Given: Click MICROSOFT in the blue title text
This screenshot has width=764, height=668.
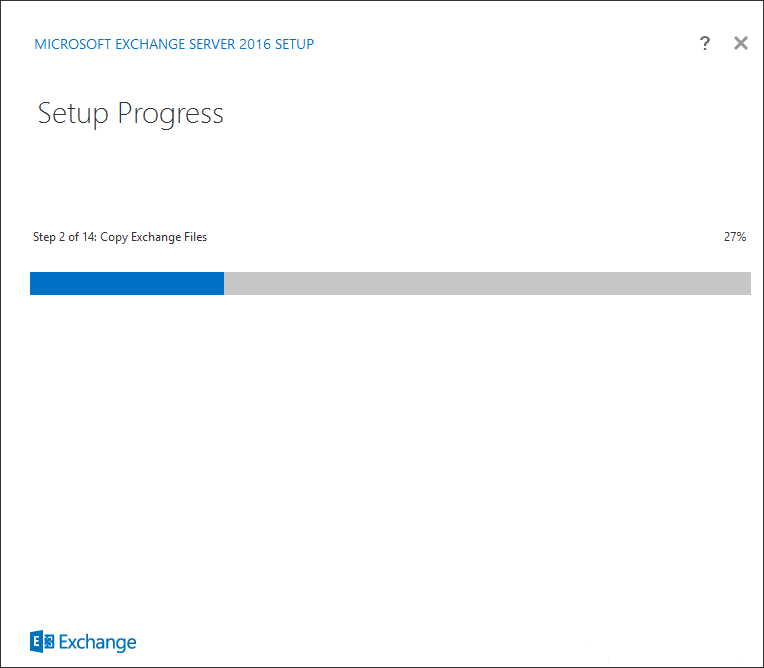Looking at the screenshot, I should (x=73, y=44).
